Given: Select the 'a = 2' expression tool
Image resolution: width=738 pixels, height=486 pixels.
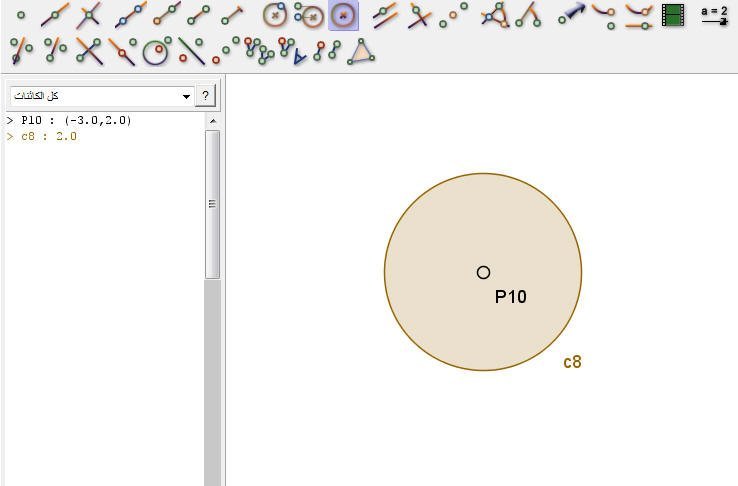Looking at the screenshot, I should pos(714,16).
